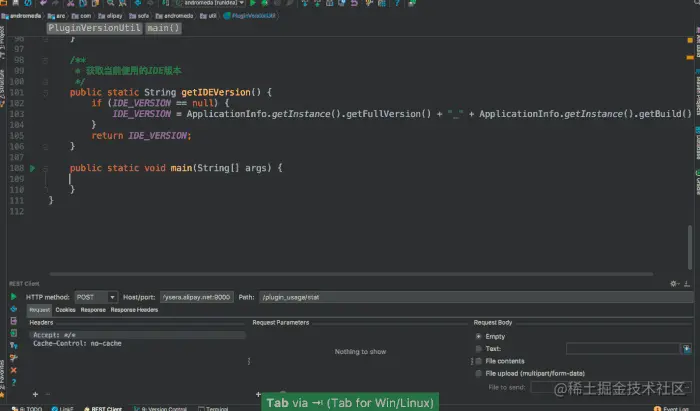Collapse the getIDEVersion method fold marker
The height and width of the screenshot is (411, 700).
pos(46,93)
